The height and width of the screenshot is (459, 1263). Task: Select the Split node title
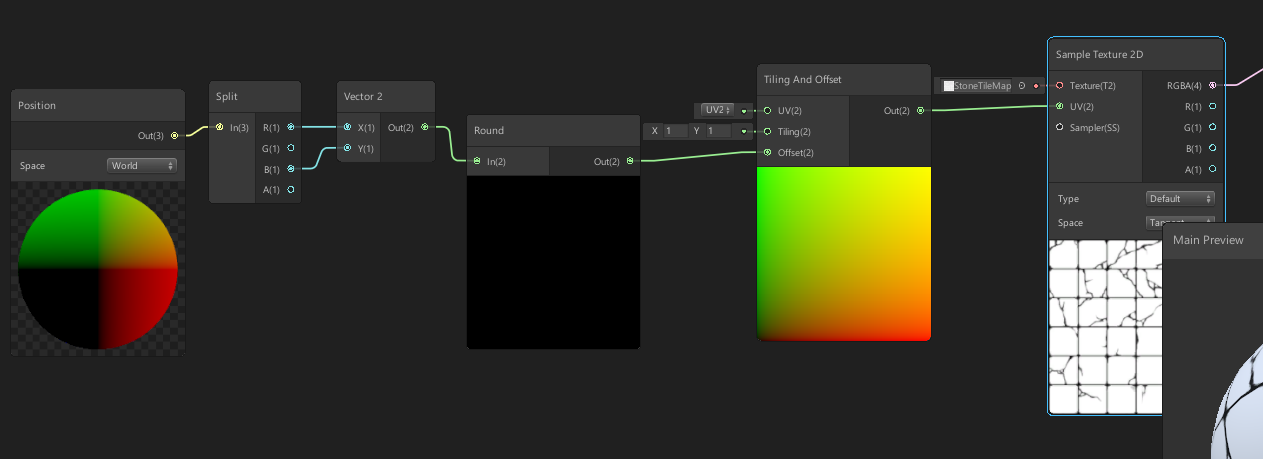click(x=226, y=97)
